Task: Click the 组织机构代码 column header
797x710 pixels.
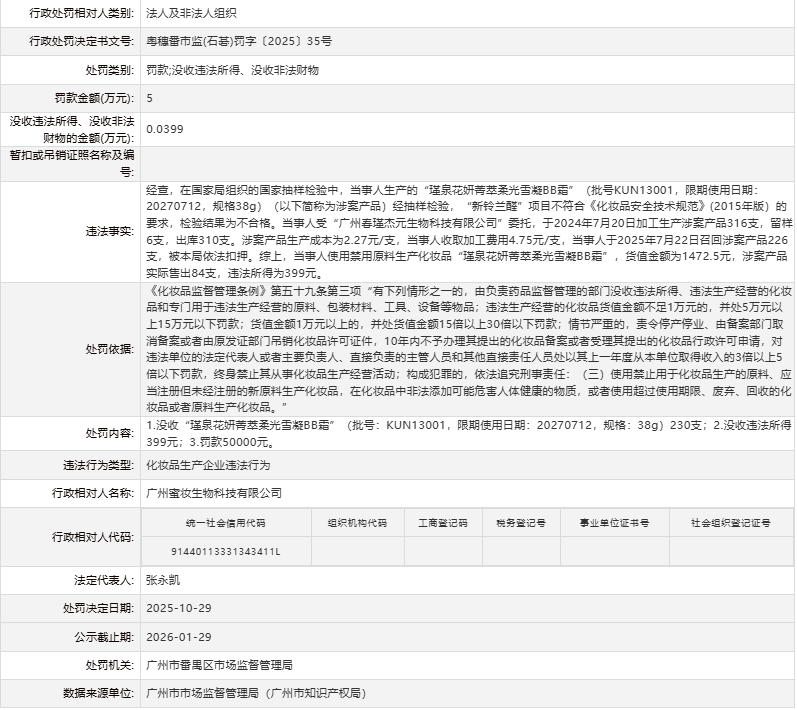Action: click(356, 522)
